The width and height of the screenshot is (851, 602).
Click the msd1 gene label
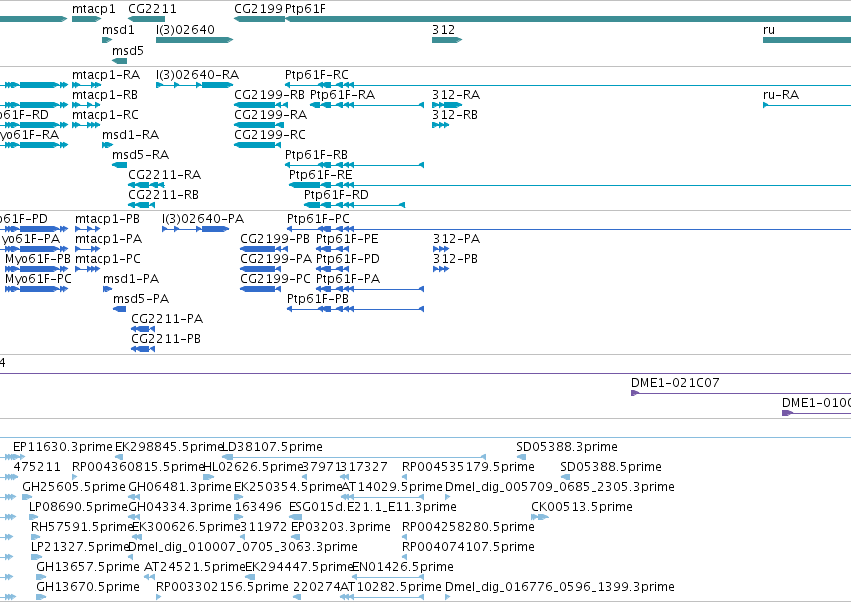(118, 30)
